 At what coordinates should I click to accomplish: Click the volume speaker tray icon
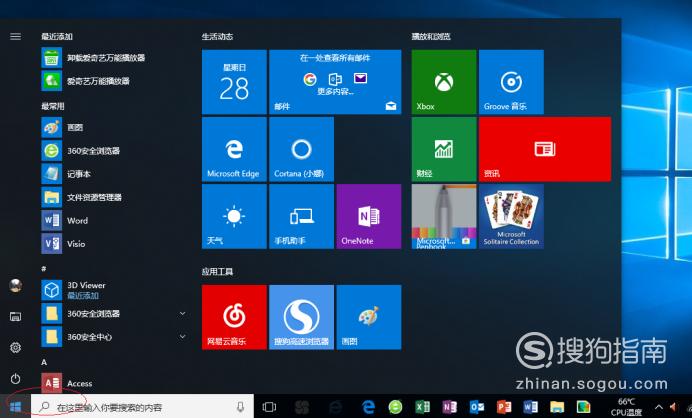pos(673,407)
